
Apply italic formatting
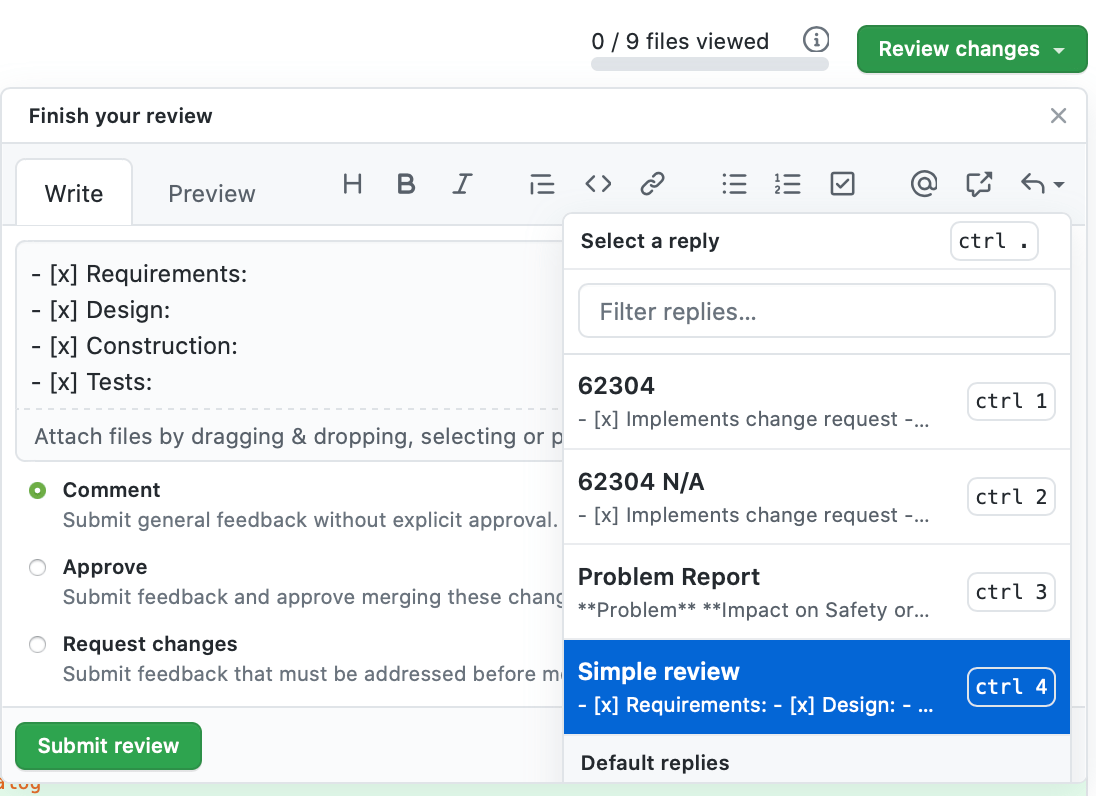coord(461,184)
